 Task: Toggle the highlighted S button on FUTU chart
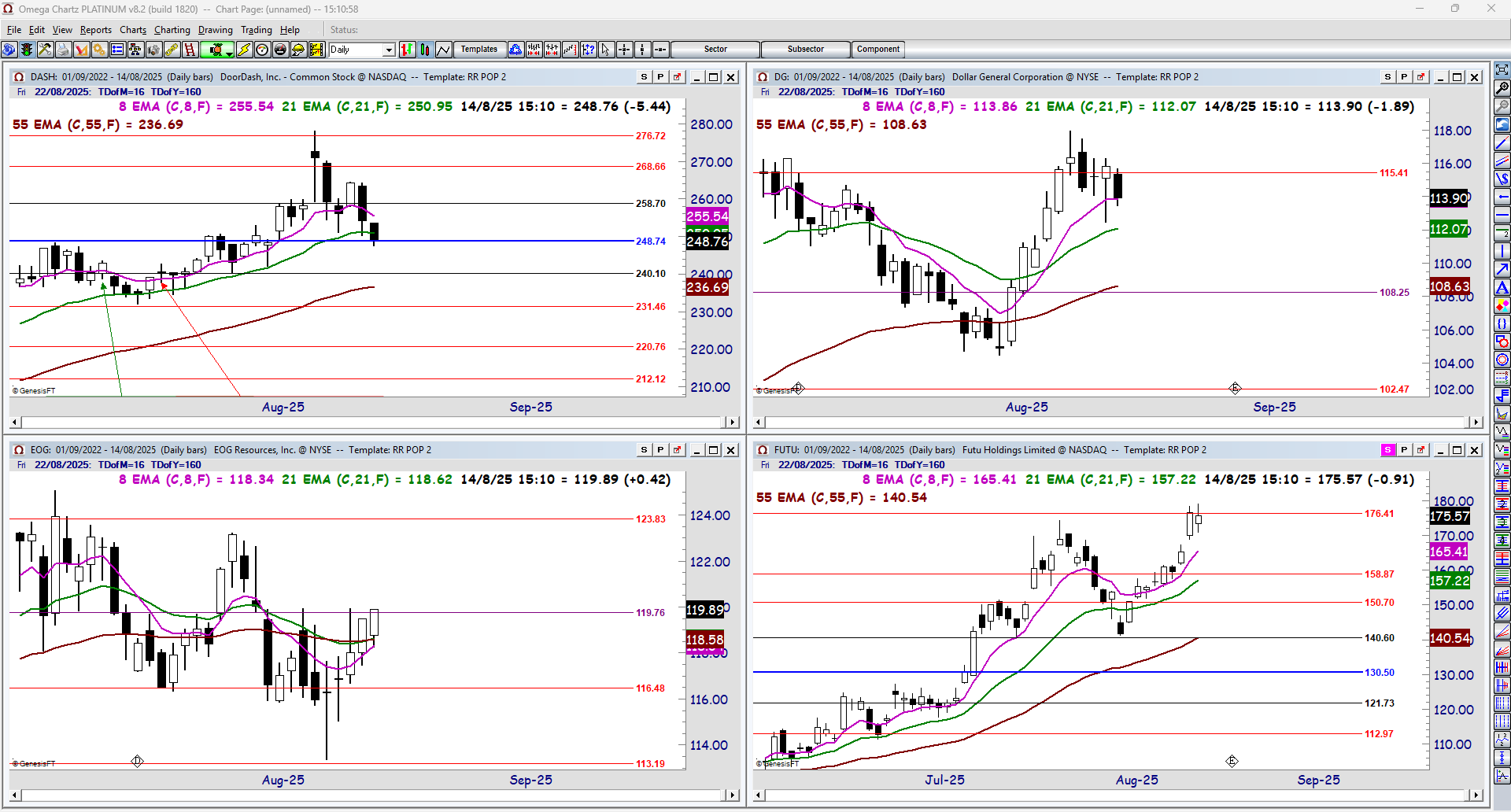1388,450
